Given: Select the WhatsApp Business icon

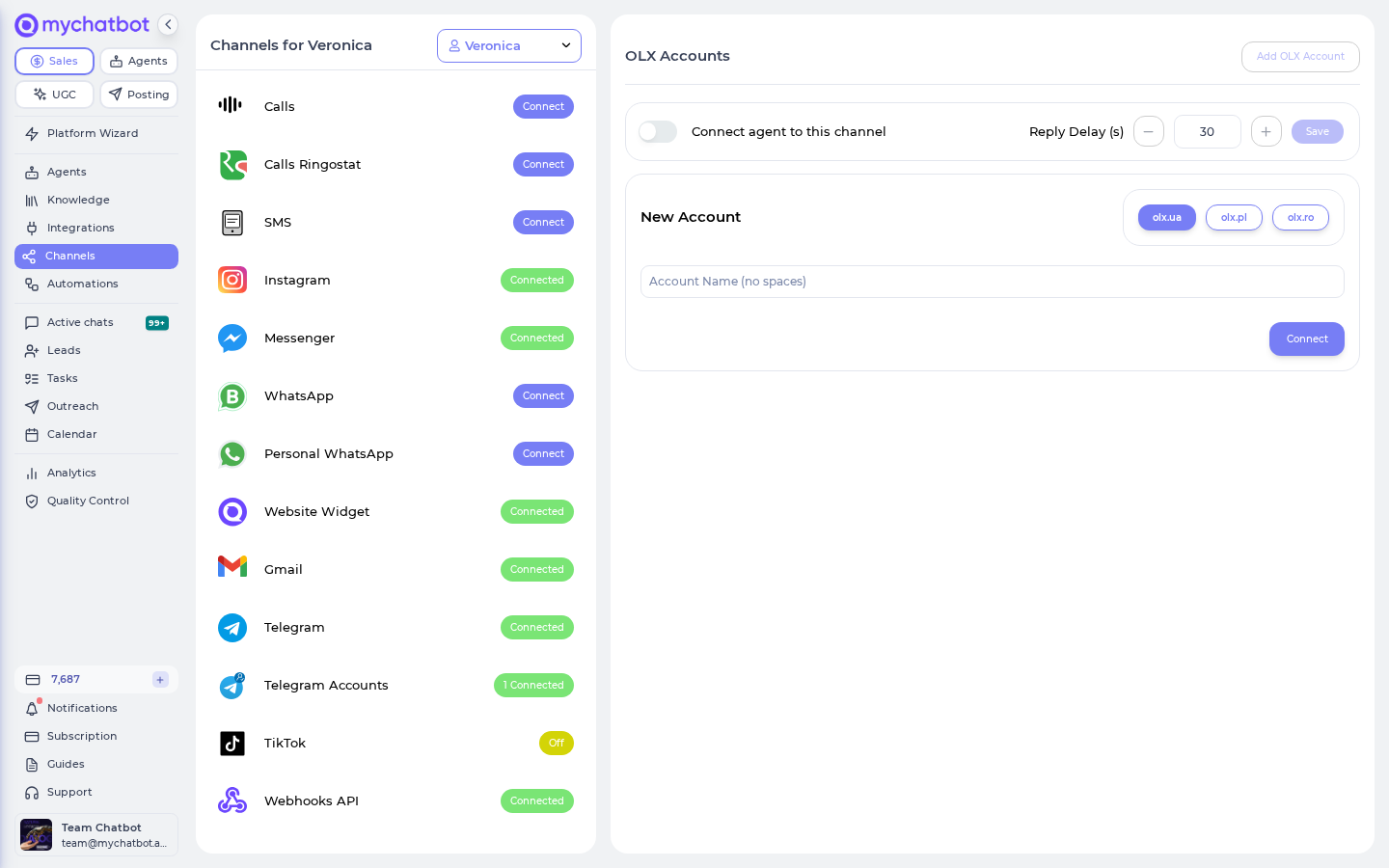Looking at the screenshot, I should pos(232,396).
